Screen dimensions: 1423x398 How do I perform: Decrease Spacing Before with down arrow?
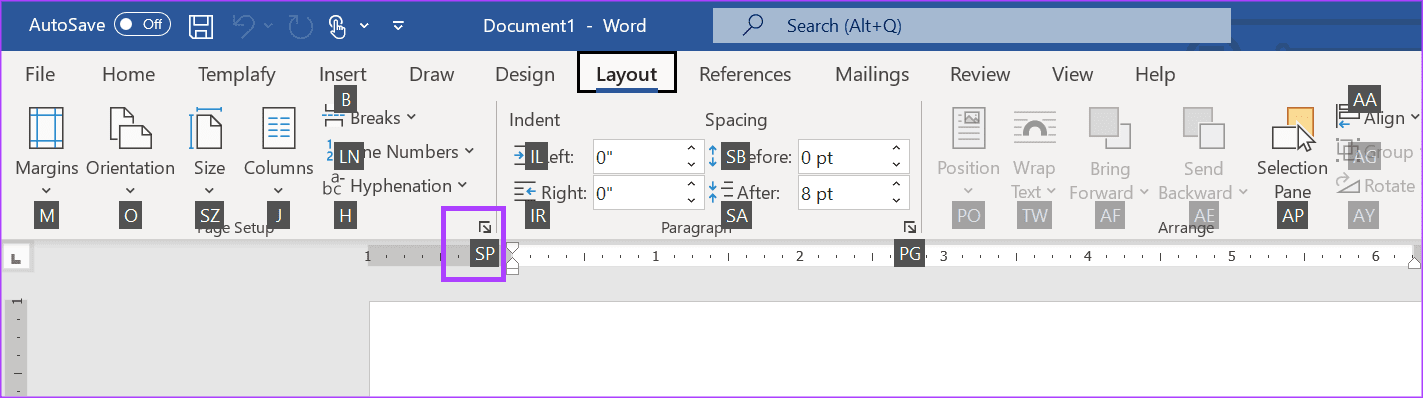click(x=896, y=165)
